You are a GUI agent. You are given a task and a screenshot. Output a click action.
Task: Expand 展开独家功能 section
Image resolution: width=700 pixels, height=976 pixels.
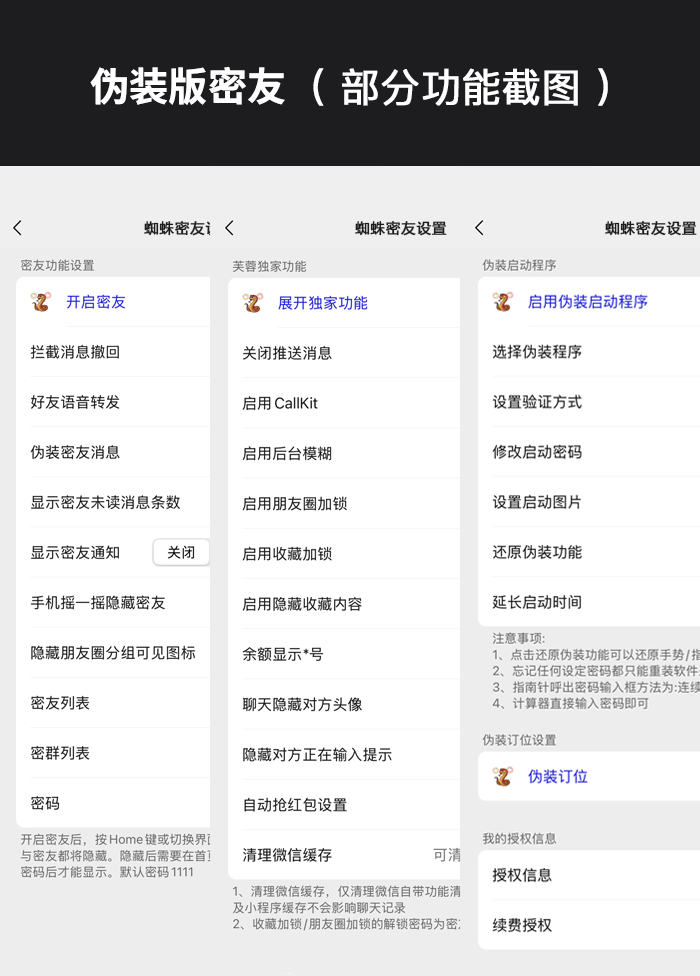[x=323, y=303]
